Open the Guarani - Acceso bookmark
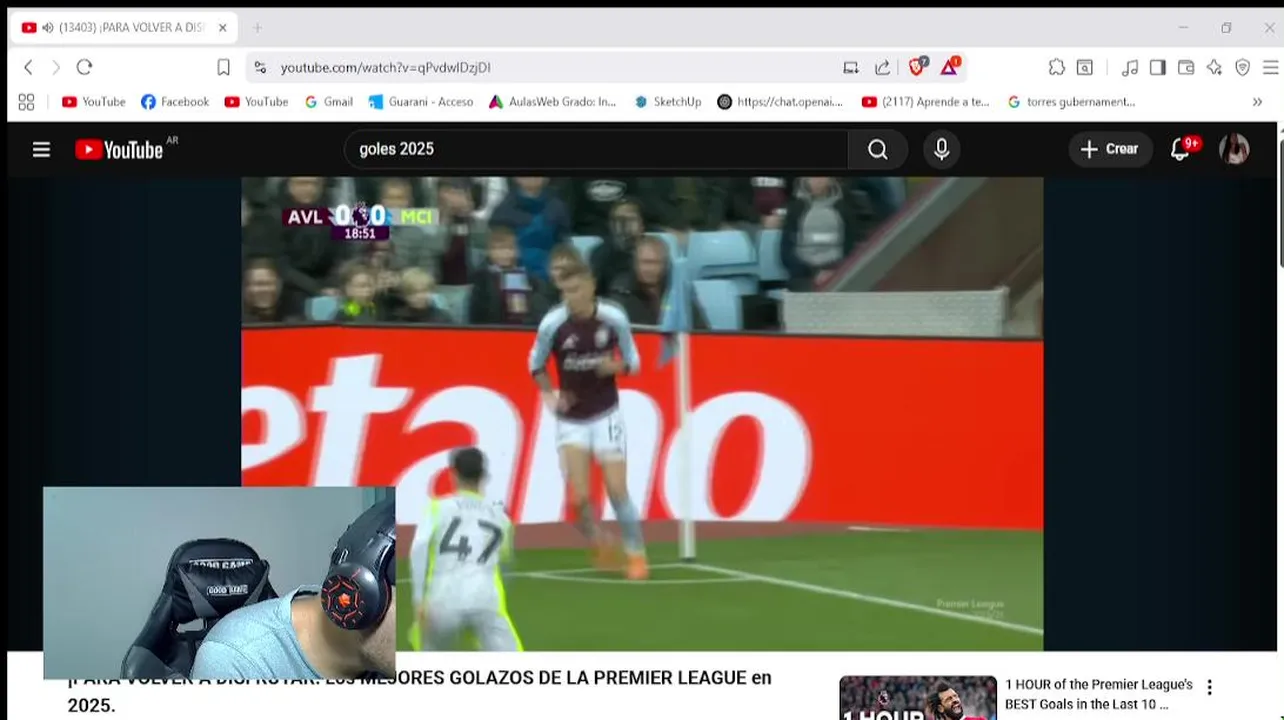This screenshot has height=720, width=1284. [421, 101]
